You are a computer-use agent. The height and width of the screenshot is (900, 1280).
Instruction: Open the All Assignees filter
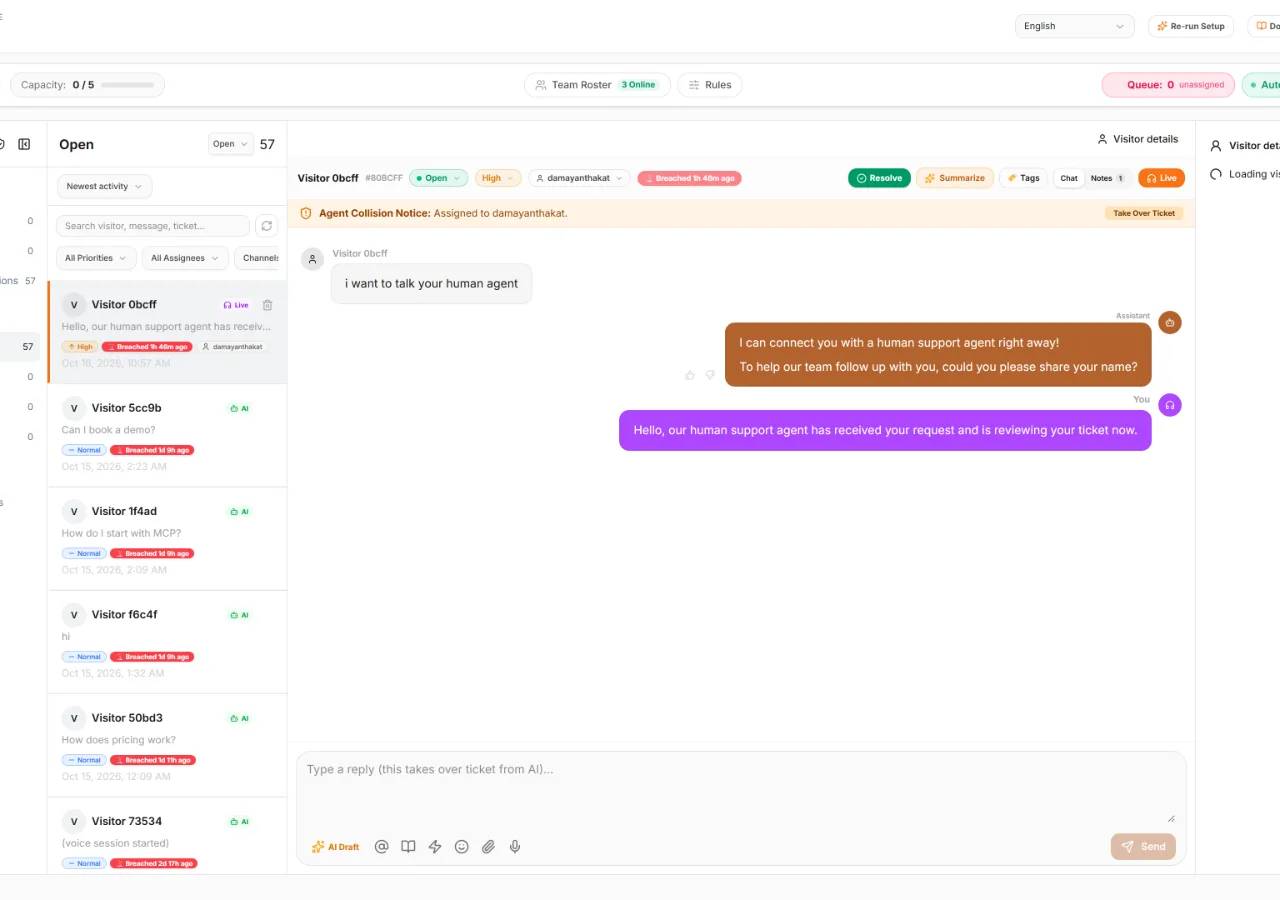185,258
